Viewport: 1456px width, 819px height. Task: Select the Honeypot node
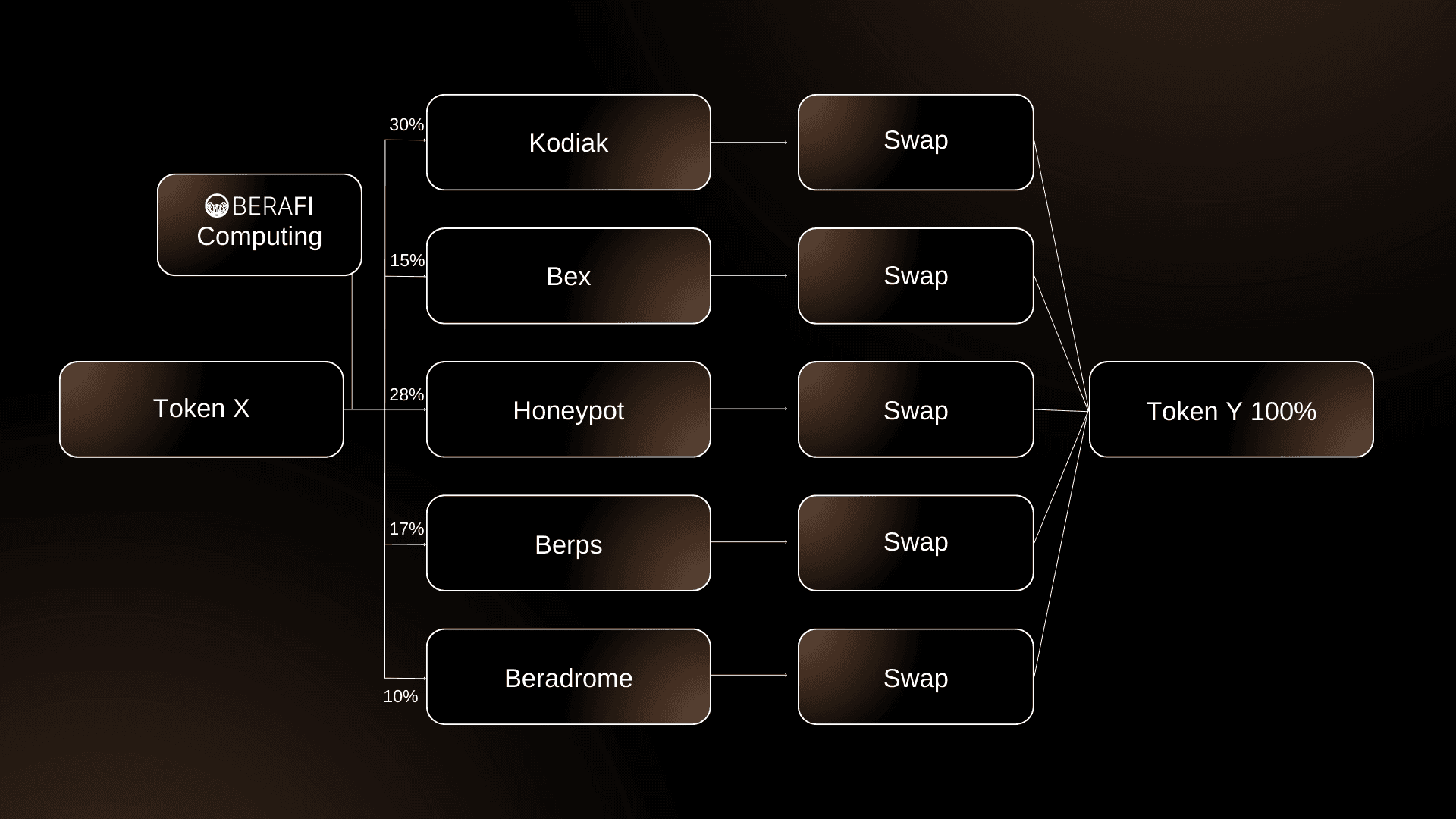(x=568, y=410)
